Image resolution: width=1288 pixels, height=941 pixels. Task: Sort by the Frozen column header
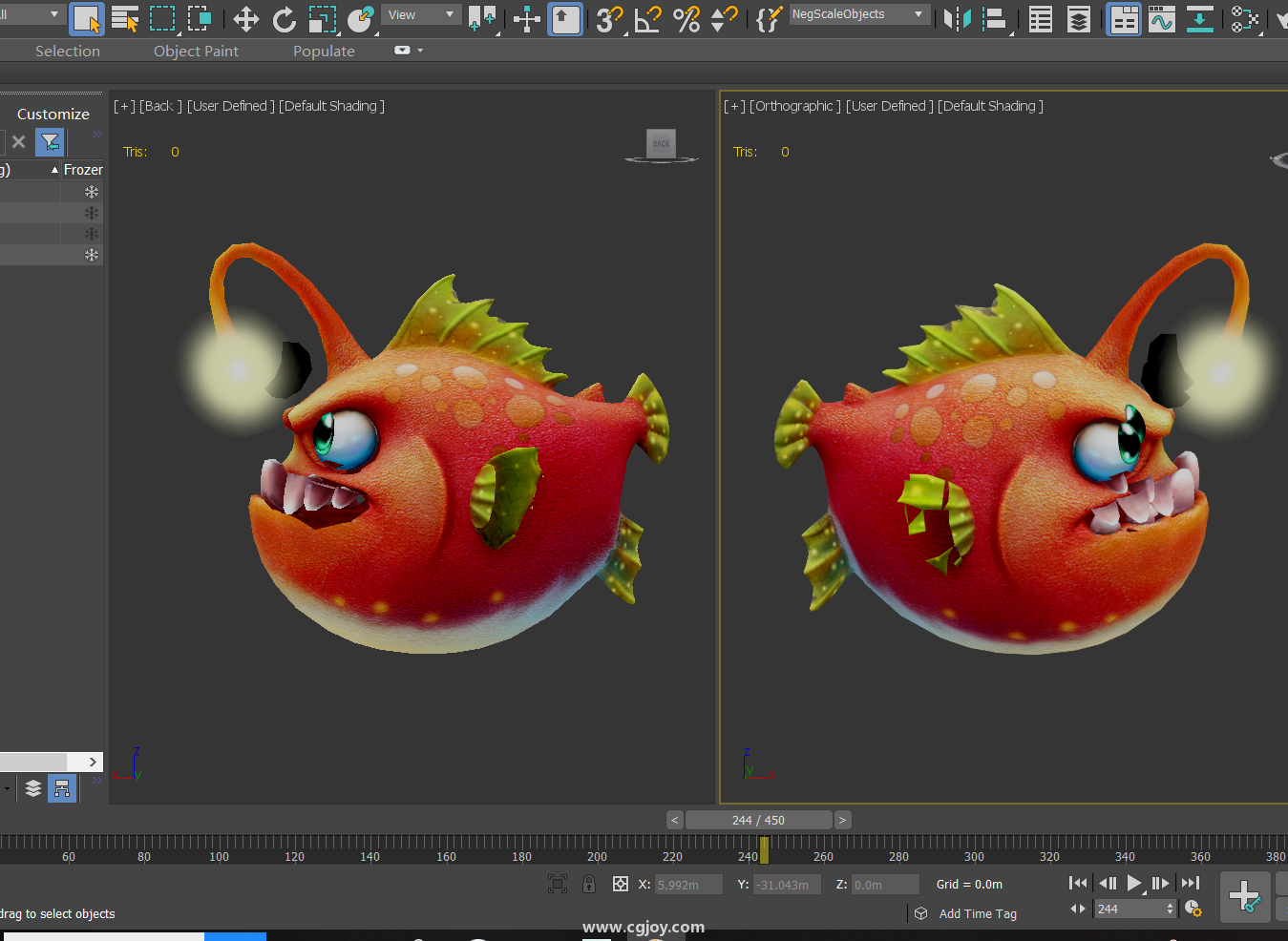click(x=82, y=170)
